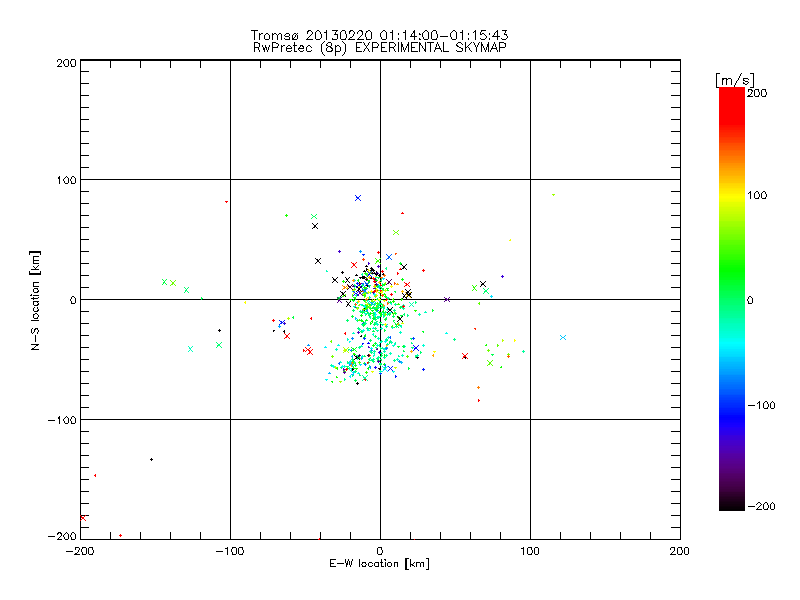
Task: Click the N-S location [km] axis label
Action: pyautogui.click(x=35, y=300)
